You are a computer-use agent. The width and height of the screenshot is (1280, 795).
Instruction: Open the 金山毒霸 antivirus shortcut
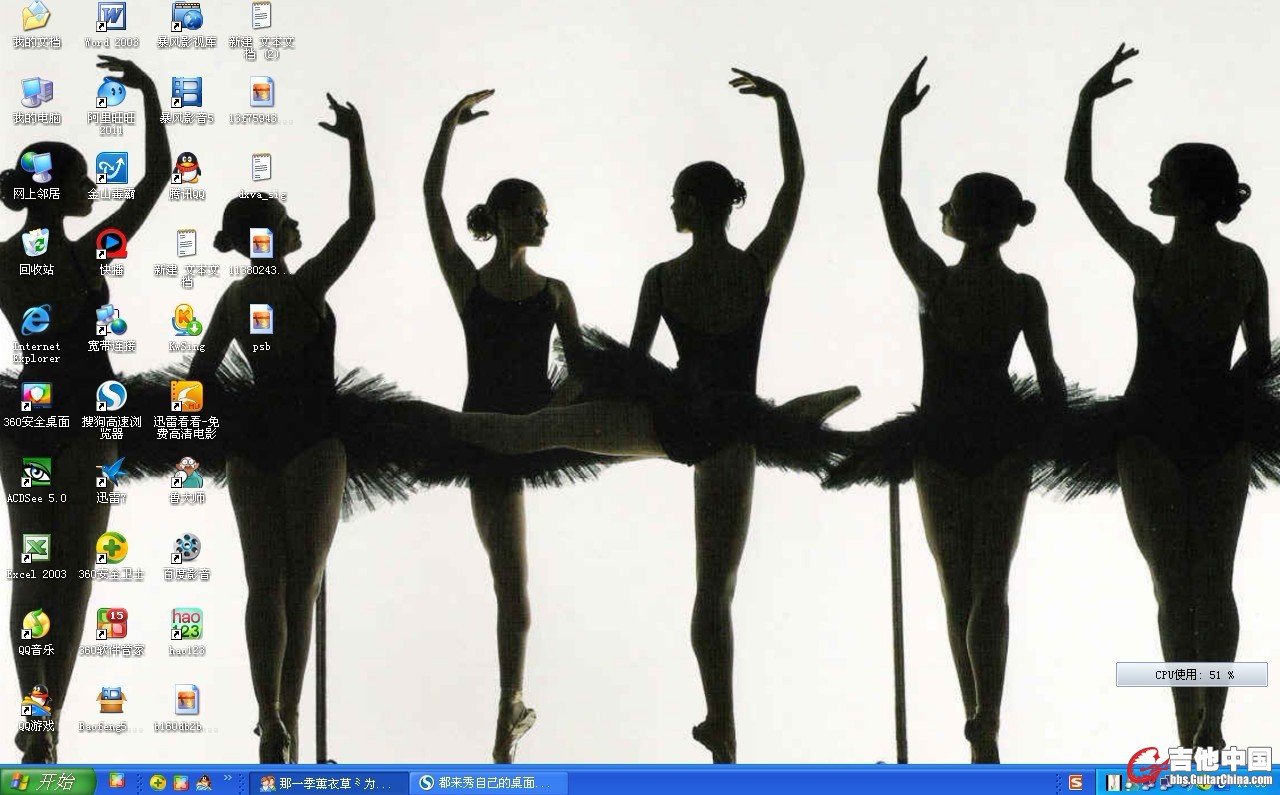coord(111,169)
